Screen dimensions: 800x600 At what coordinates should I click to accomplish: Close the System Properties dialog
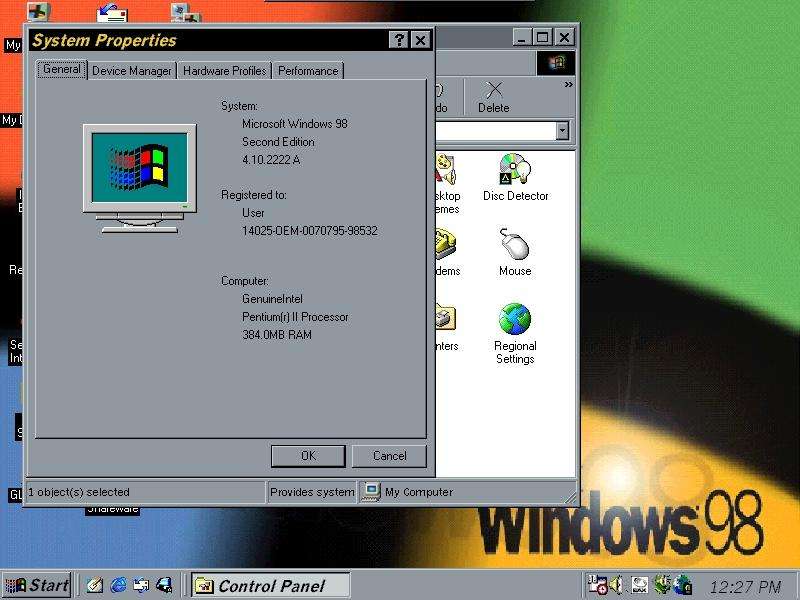pyautogui.click(x=420, y=40)
